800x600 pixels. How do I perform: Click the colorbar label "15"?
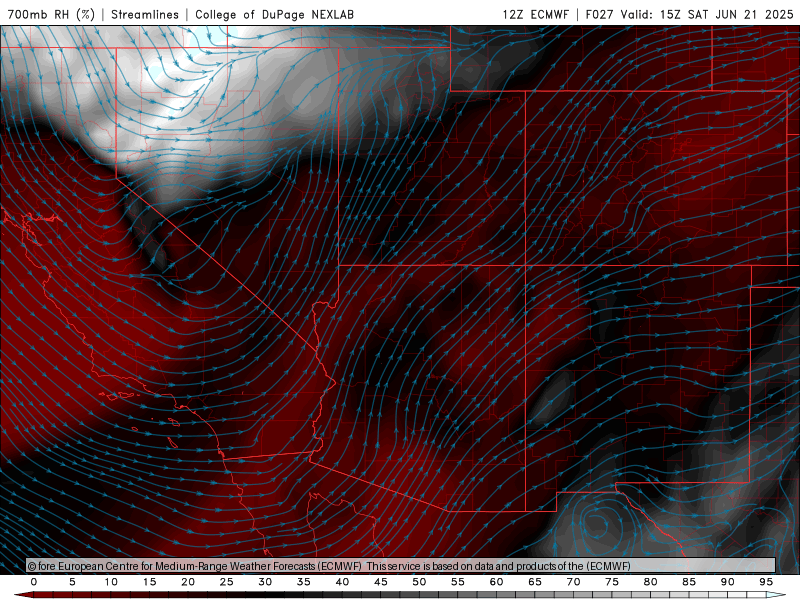pyautogui.click(x=149, y=582)
